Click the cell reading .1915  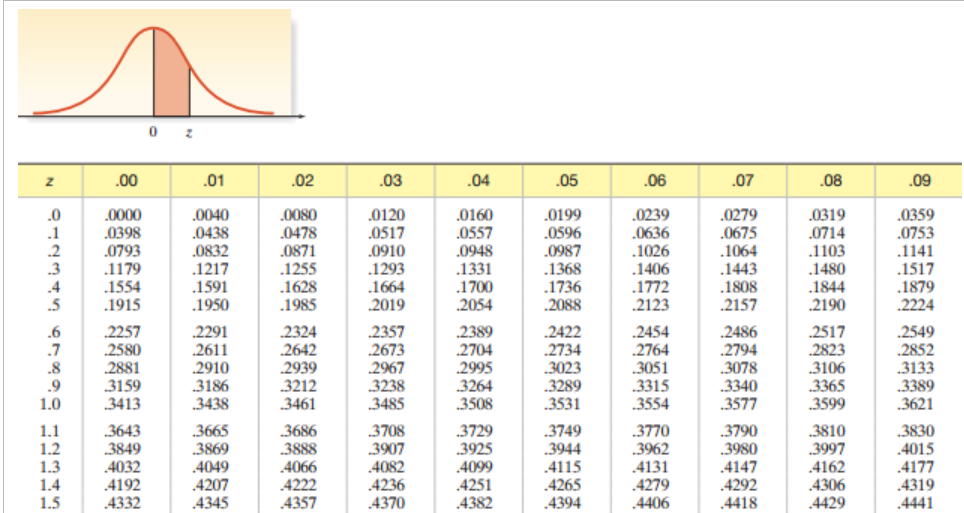click(123, 305)
